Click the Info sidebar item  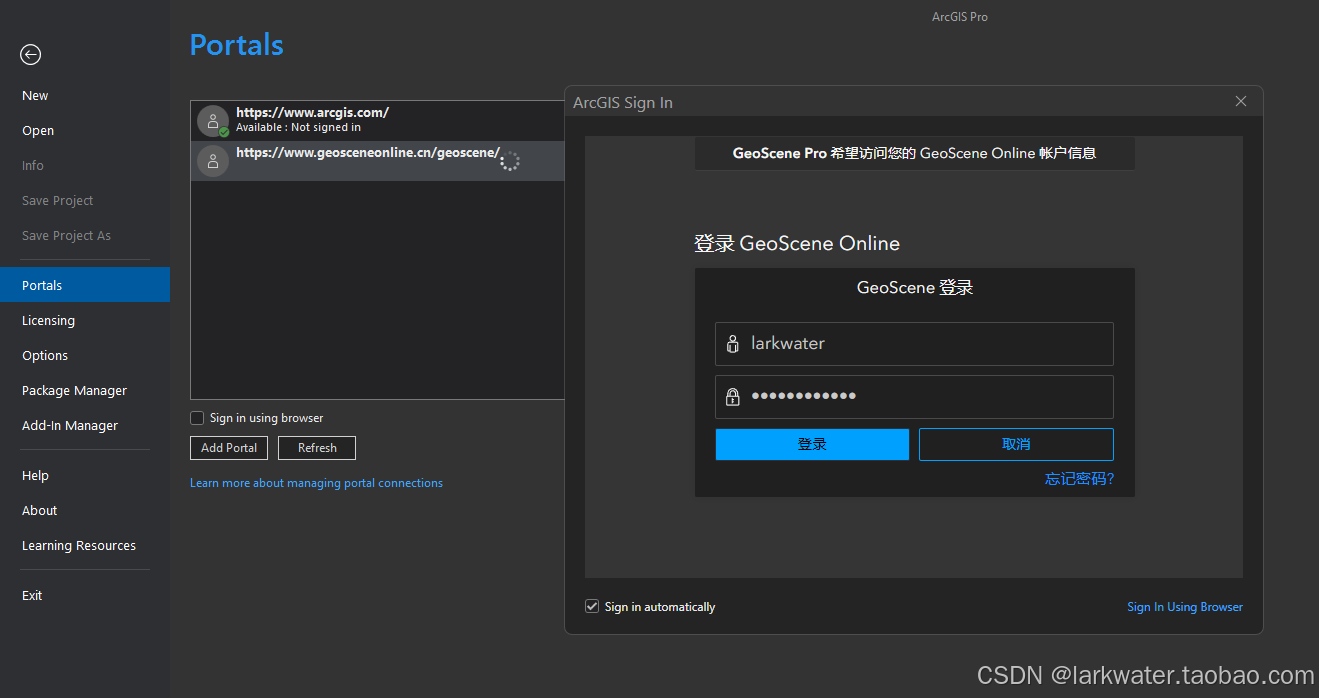(33, 166)
